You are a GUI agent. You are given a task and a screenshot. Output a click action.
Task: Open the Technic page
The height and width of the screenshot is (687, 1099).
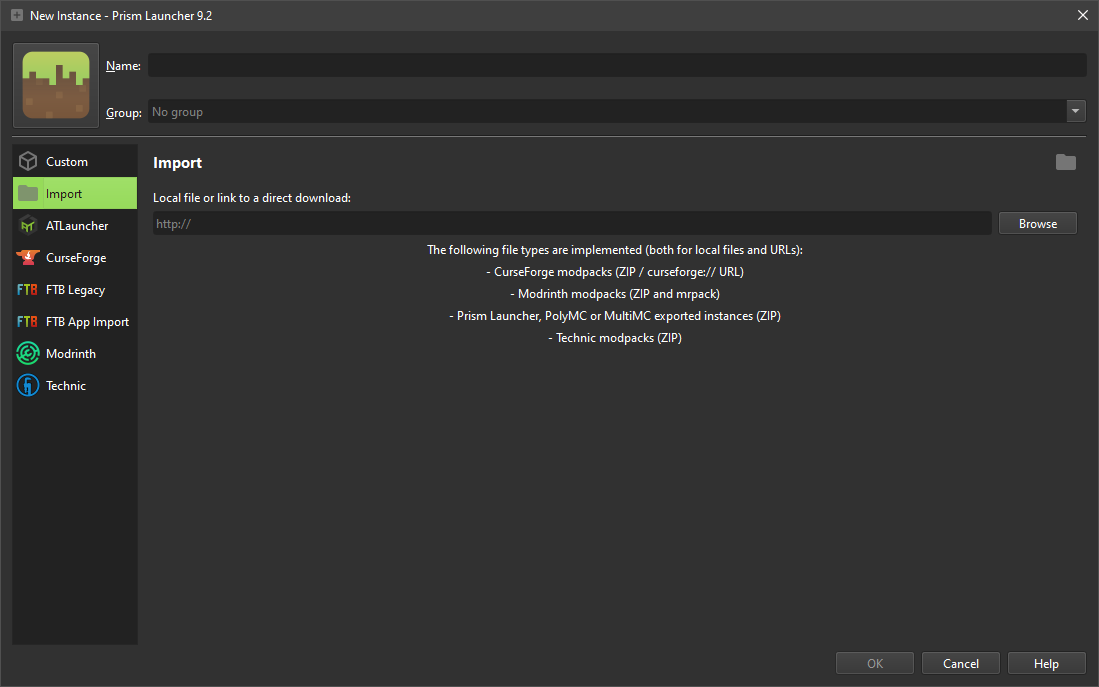(x=75, y=386)
